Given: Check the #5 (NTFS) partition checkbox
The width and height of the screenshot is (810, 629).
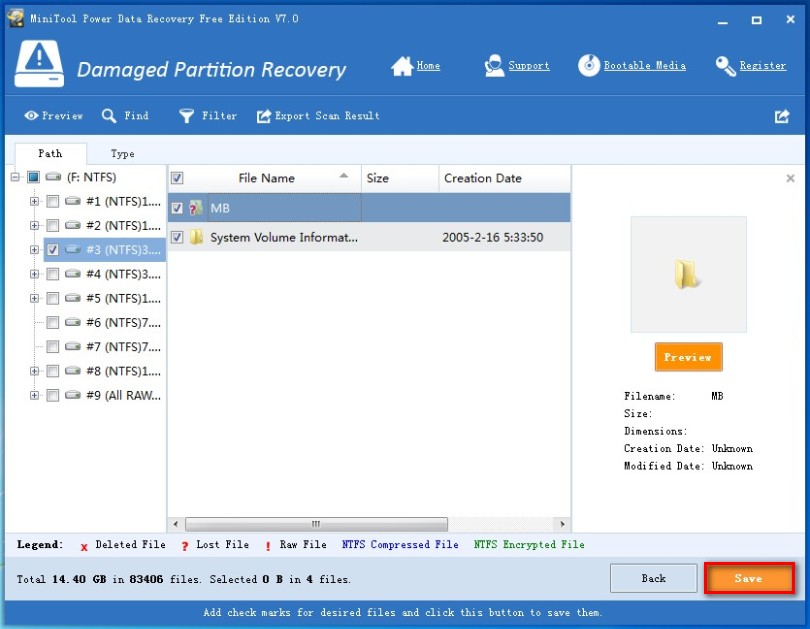Looking at the screenshot, I should 52,298.
